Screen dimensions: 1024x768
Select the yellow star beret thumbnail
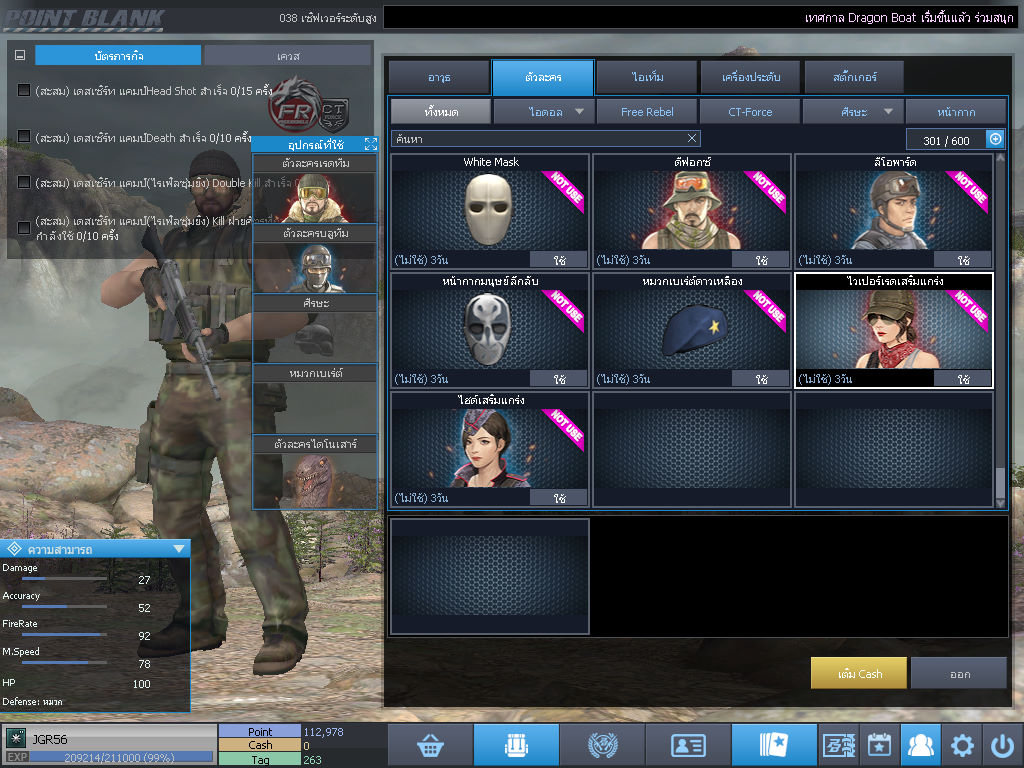click(692, 330)
